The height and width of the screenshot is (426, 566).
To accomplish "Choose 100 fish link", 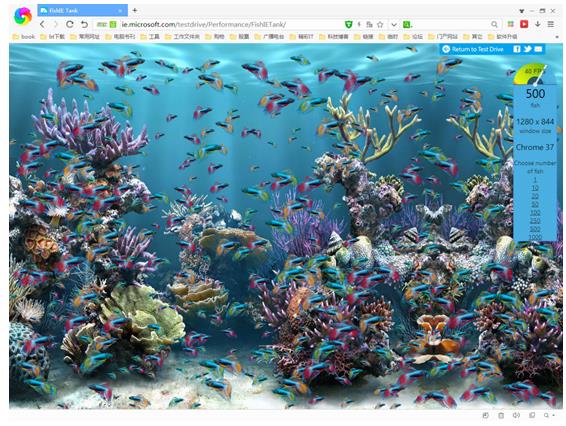I will point(535,213).
